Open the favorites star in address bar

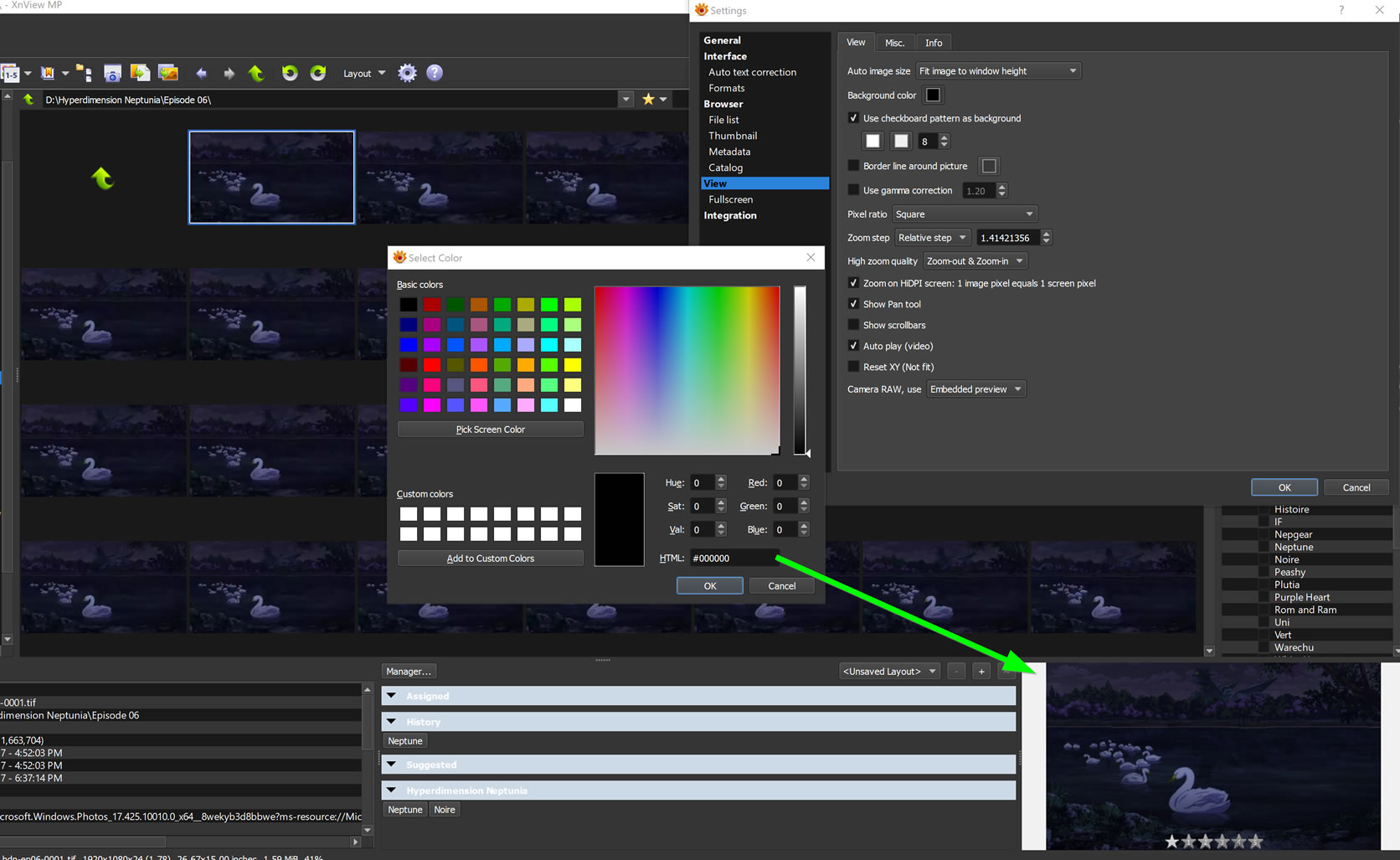click(648, 100)
